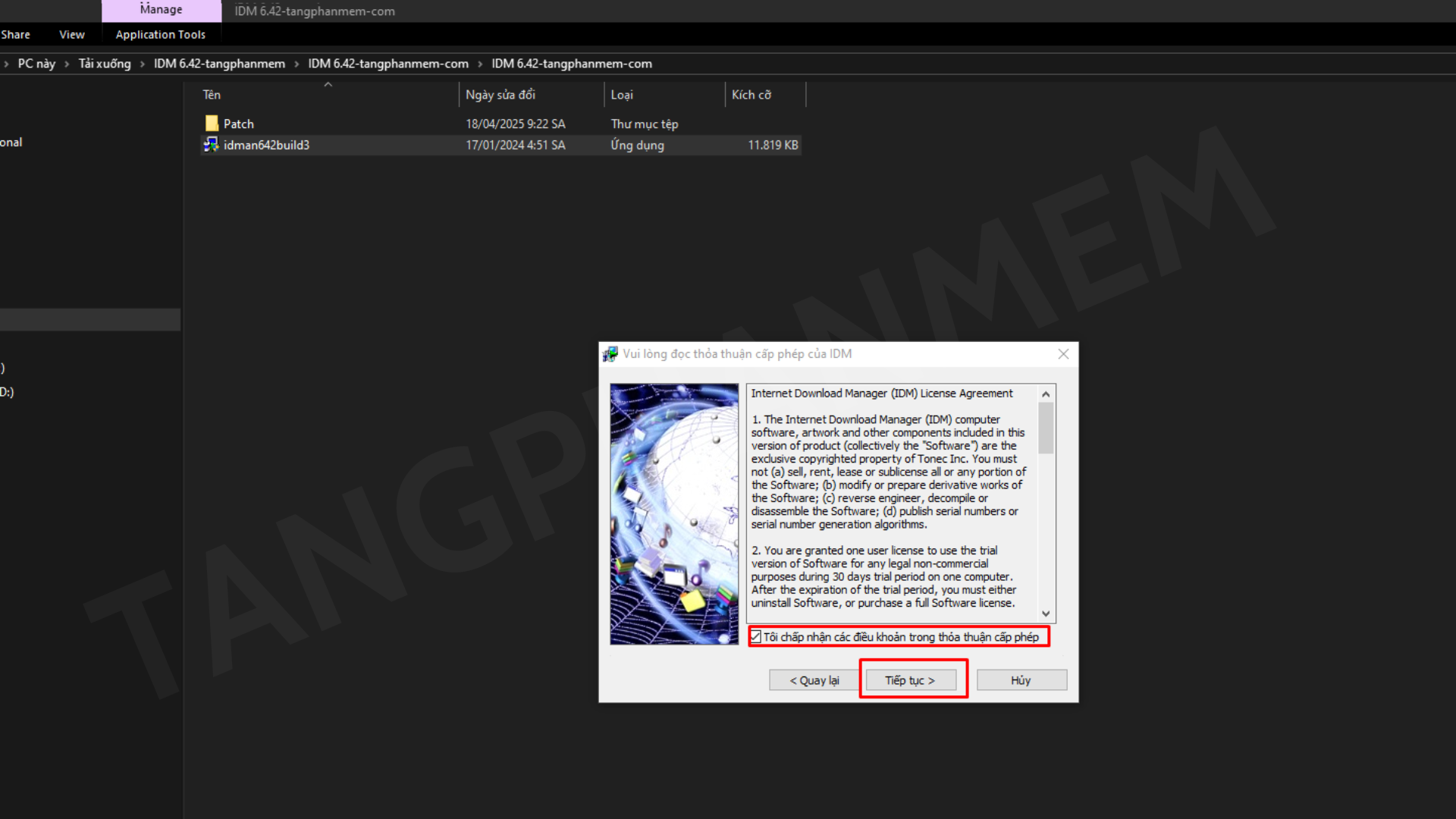Expand chevron after PC này in breadcrumb
The image size is (1456, 819).
point(67,64)
